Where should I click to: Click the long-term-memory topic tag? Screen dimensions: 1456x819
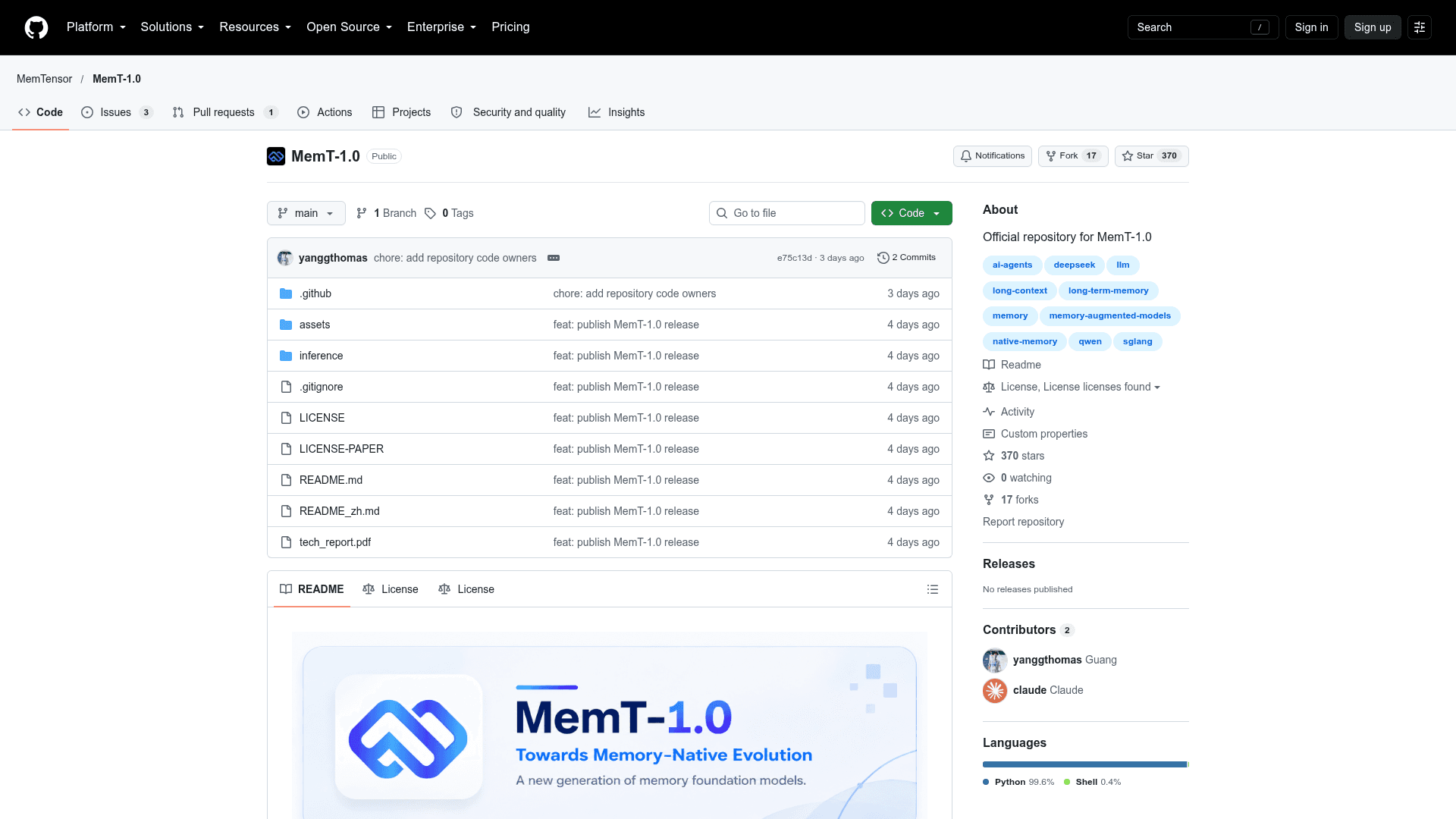pos(1108,291)
